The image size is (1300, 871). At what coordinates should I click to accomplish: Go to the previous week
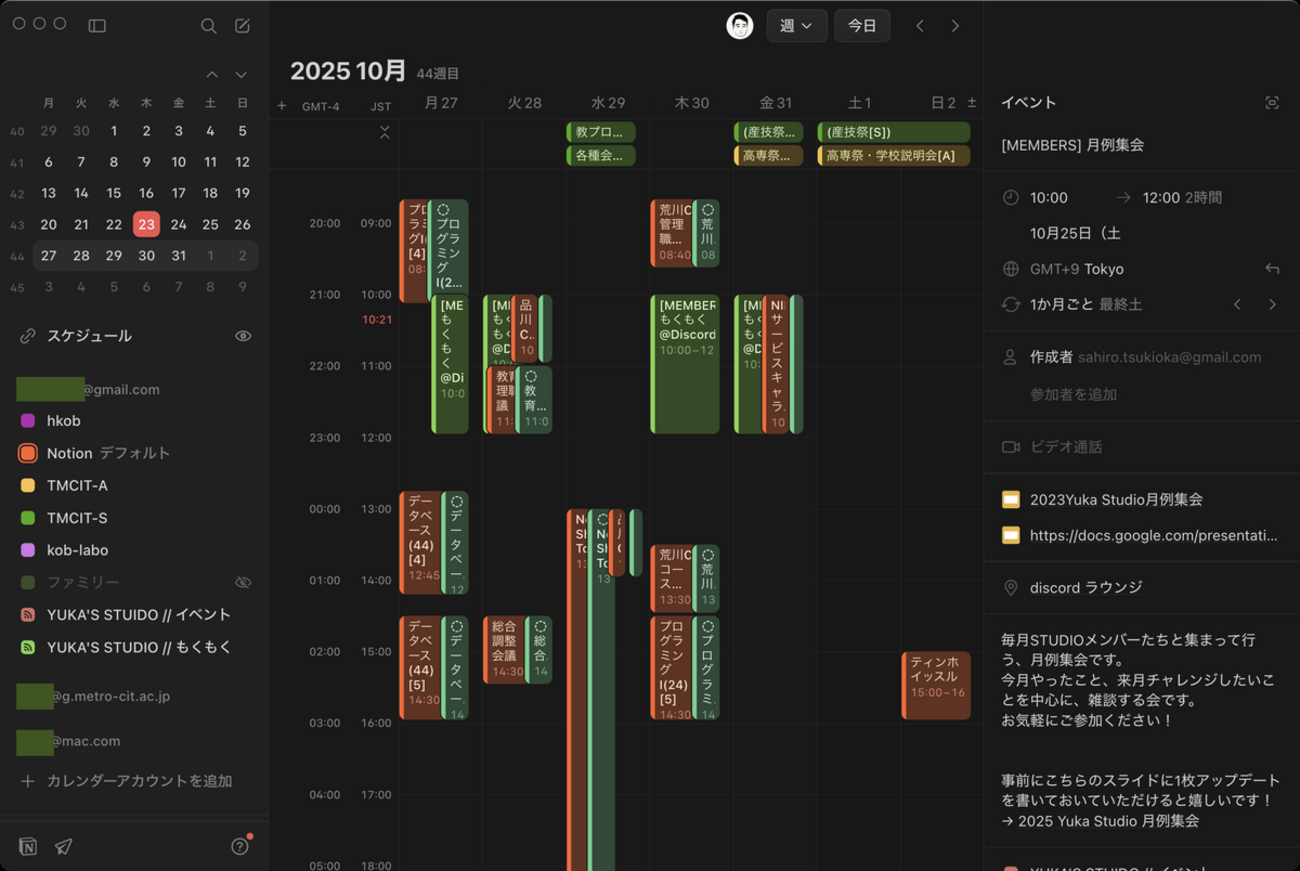920,26
